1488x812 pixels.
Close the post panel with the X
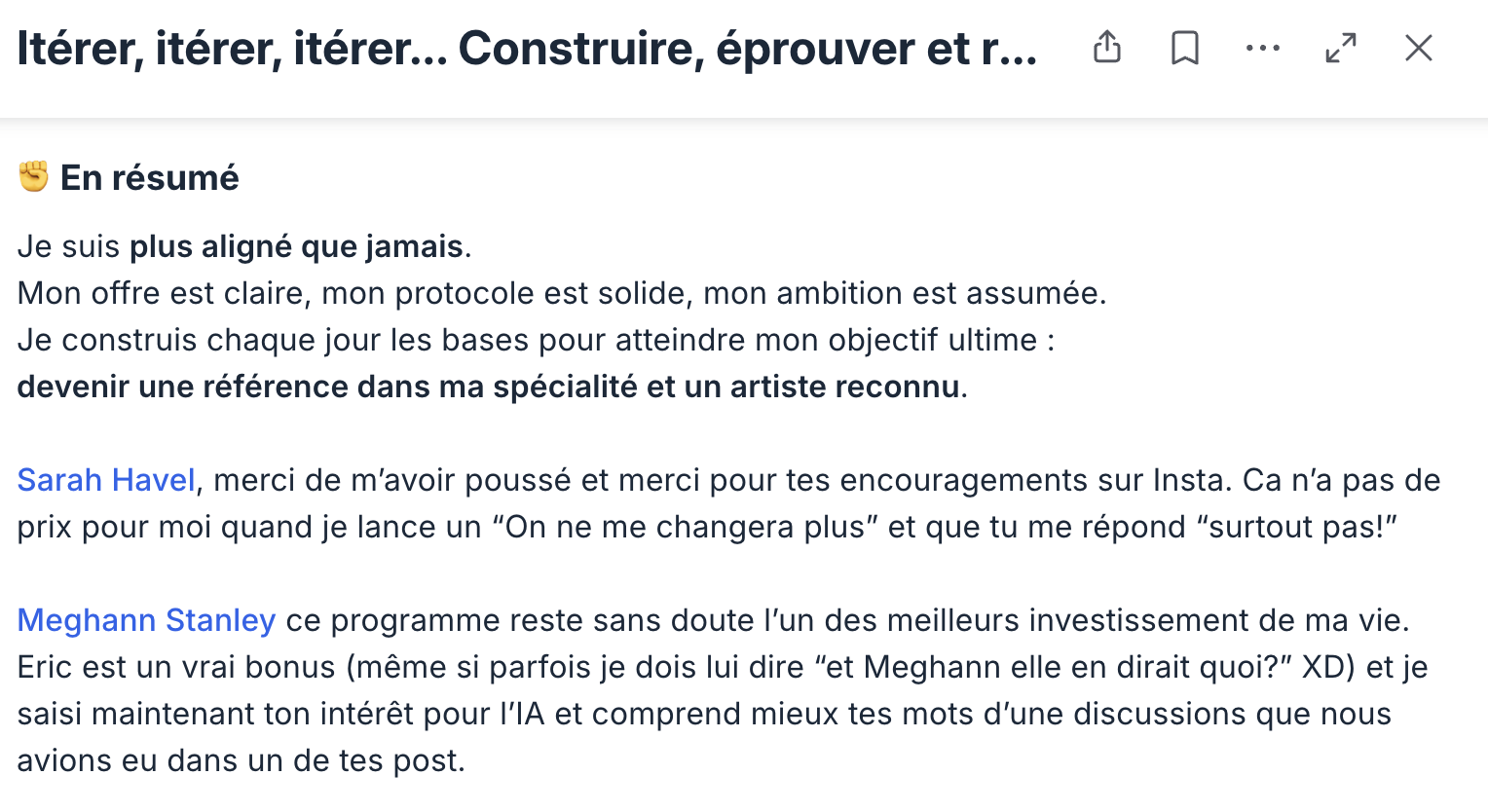pos(1419,48)
